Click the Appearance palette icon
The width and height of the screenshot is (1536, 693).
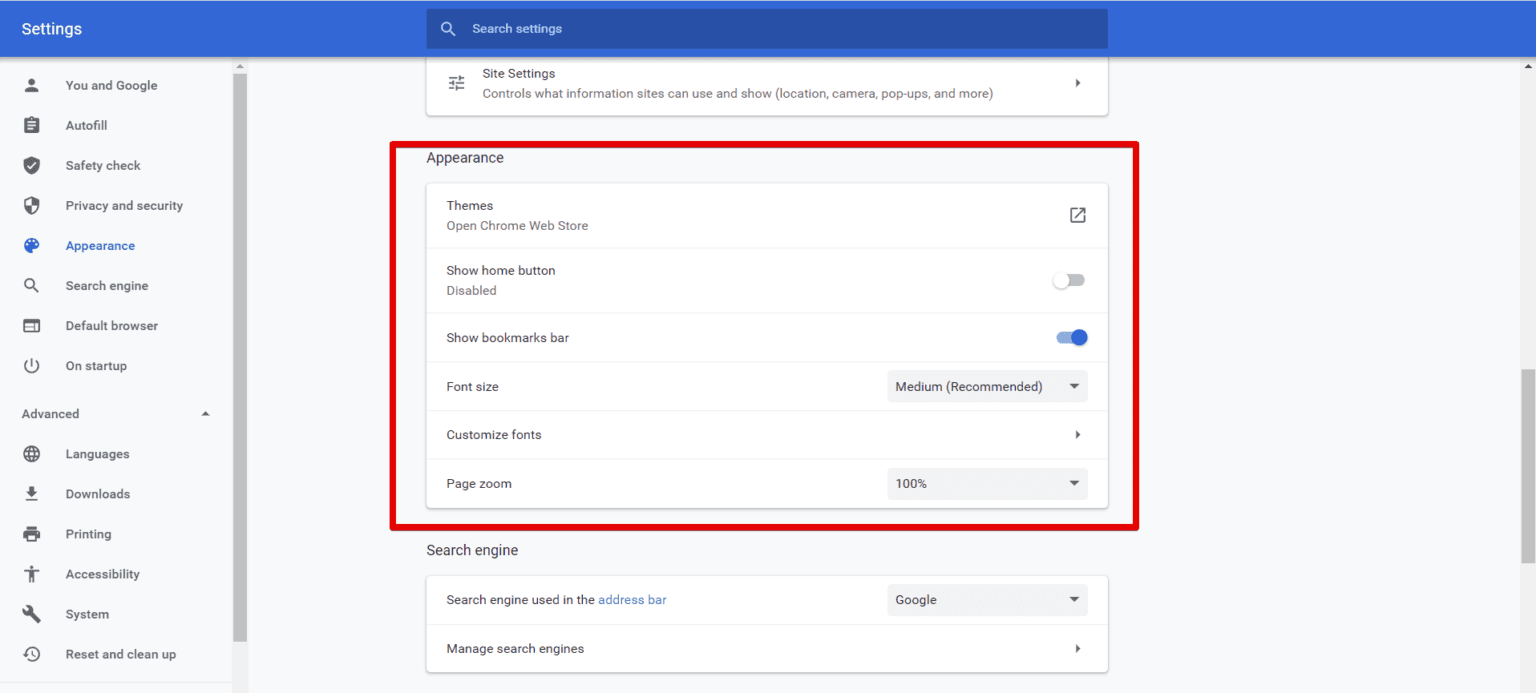[x=31, y=245]
